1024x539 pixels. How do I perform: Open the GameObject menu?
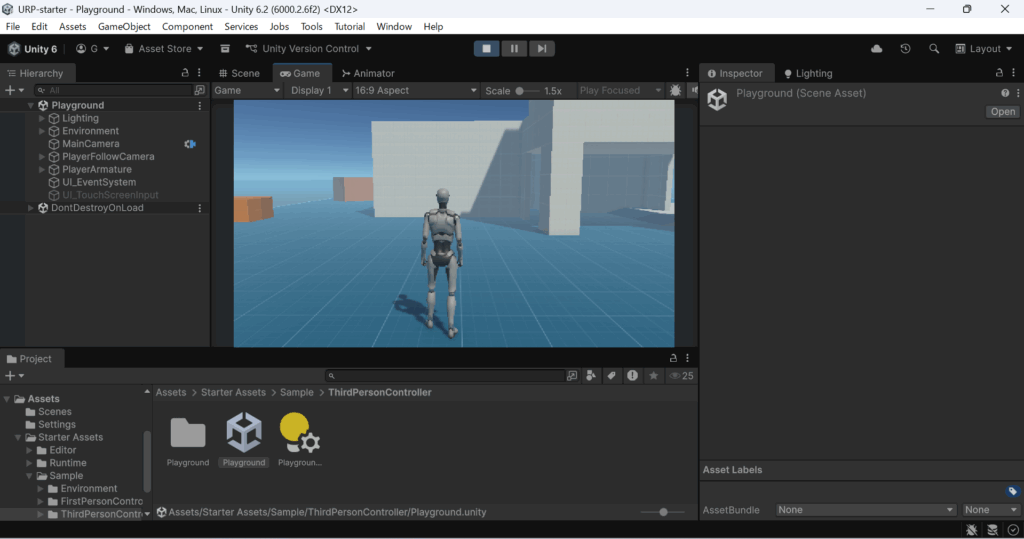pyautogui.click(x=124, y=26)
